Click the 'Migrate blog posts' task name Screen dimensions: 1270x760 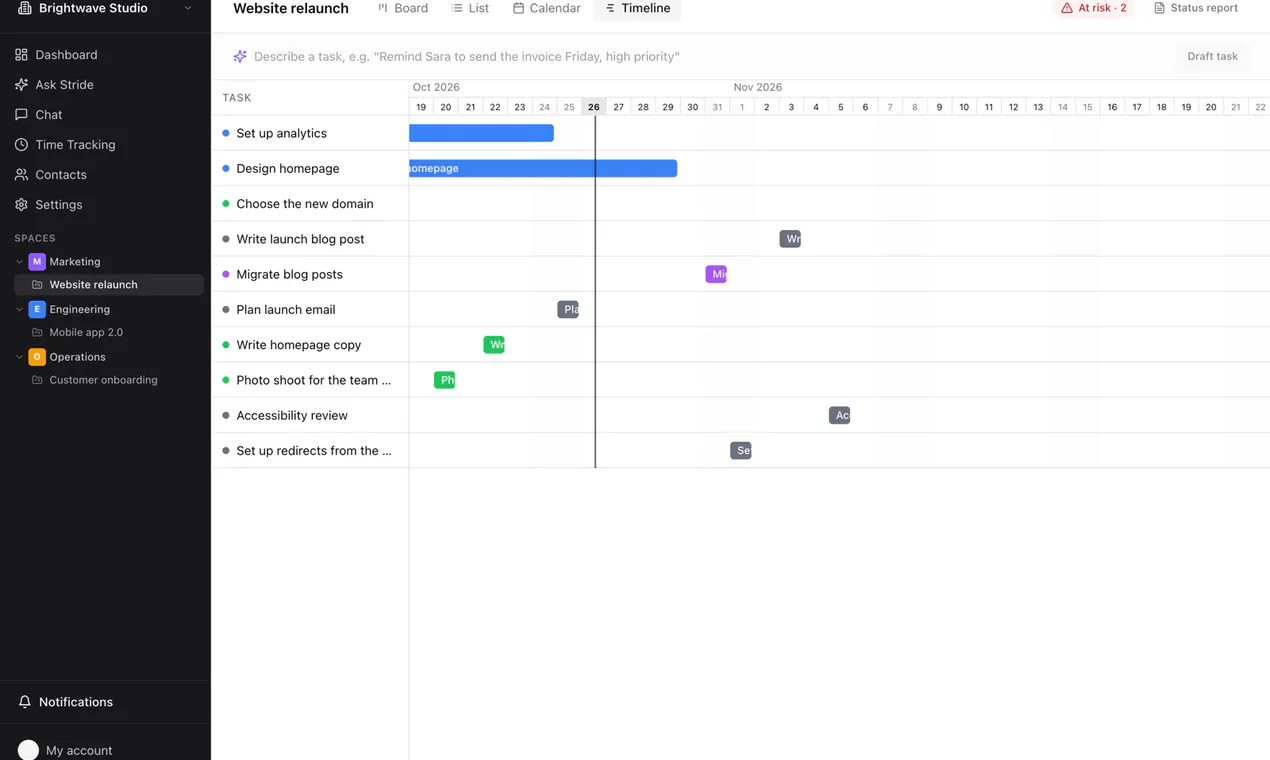[x=289, y=274]
